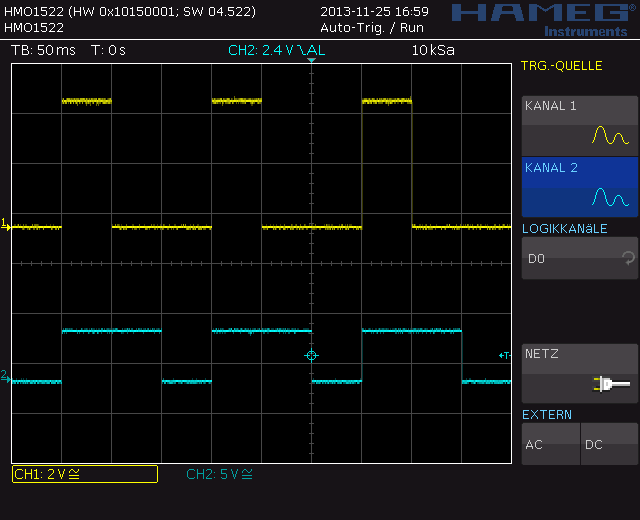The height and width of the screenshot is (520, 640).
Task: Click the CH2: 2.4 V trigger level readout
Action: (x=277, y=50)
